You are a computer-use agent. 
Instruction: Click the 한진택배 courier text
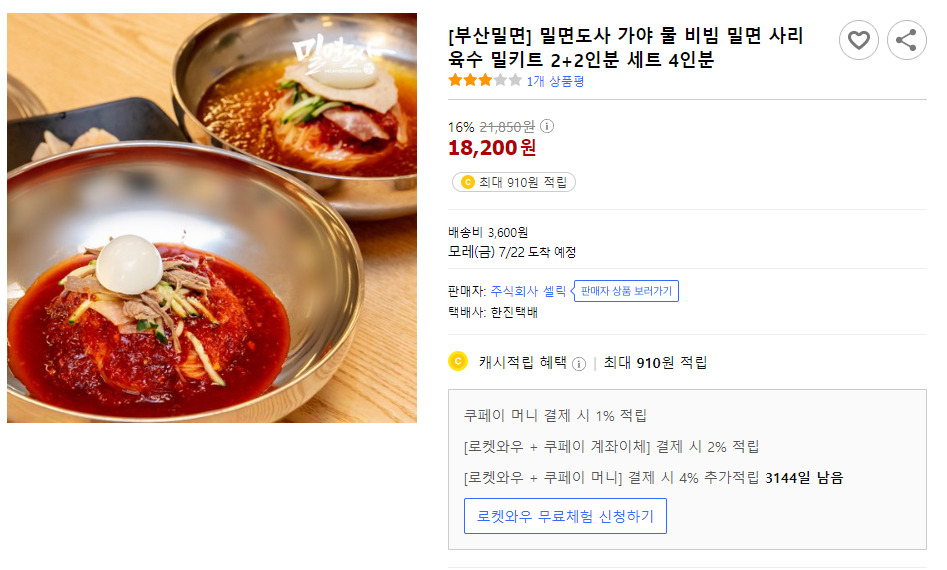(x=514, y=312)
